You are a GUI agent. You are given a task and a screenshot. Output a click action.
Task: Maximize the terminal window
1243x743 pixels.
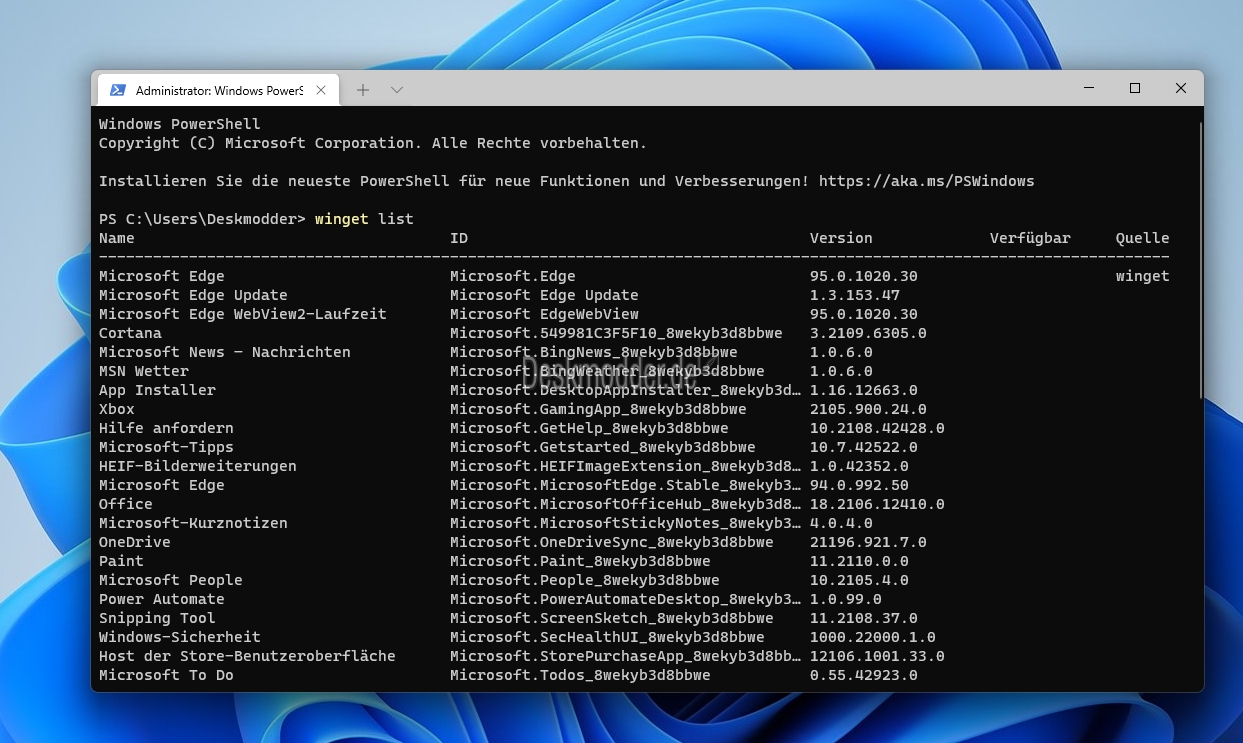(x=1135, y=88)
